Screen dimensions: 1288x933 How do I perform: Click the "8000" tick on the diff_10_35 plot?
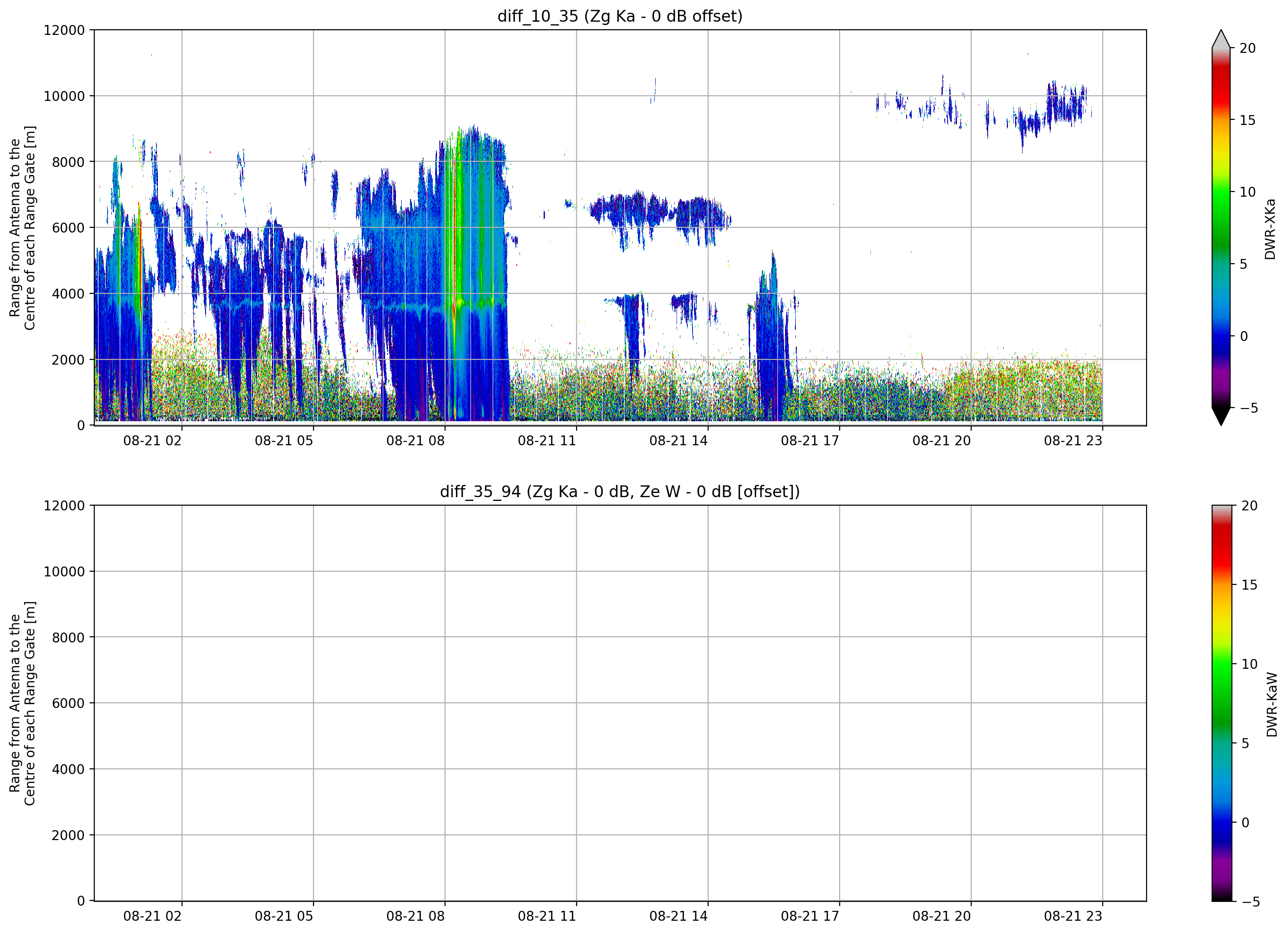[x=68, y=162]
